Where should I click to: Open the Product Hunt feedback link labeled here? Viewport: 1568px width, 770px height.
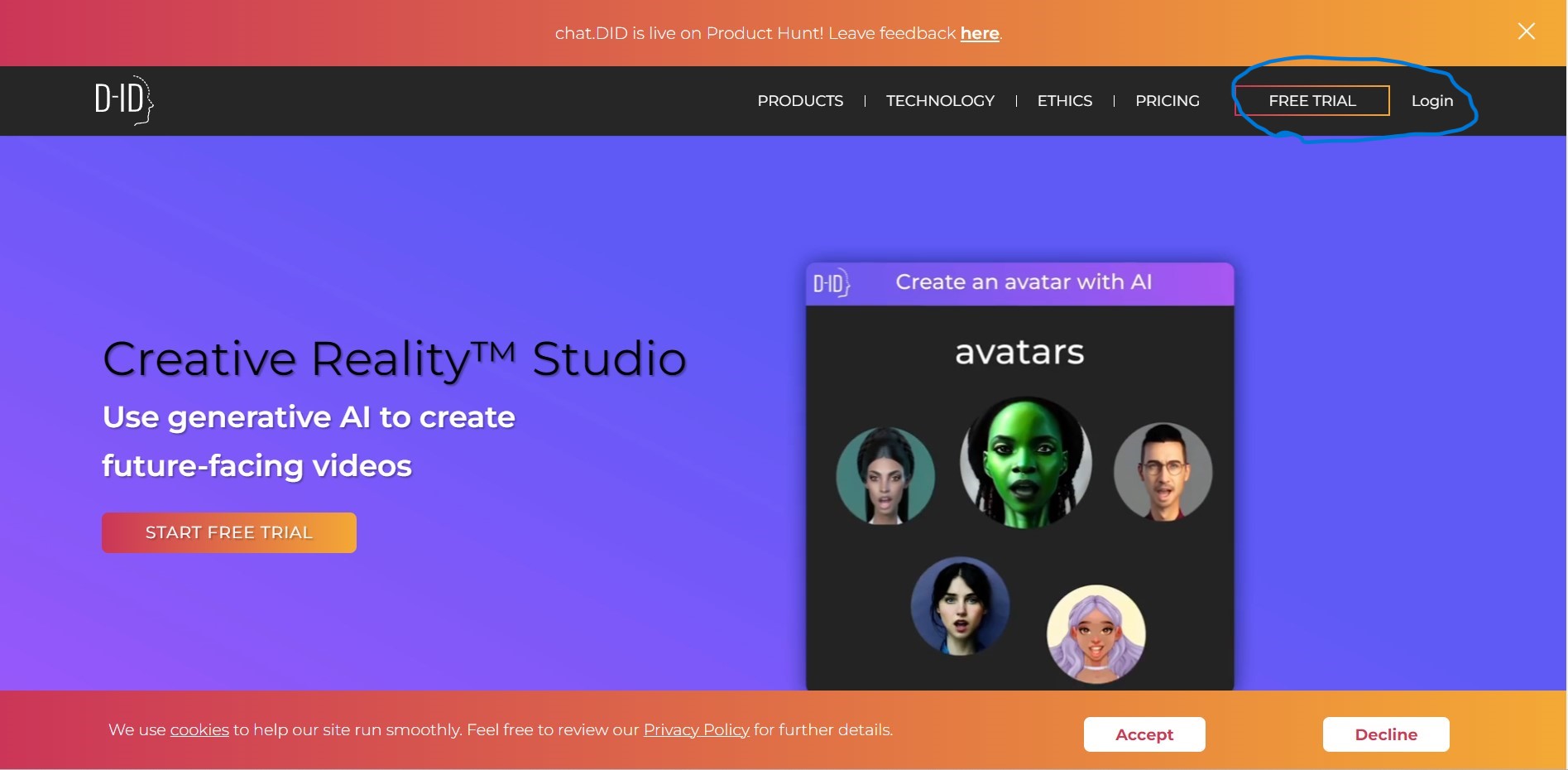click(x=979, y=33)
